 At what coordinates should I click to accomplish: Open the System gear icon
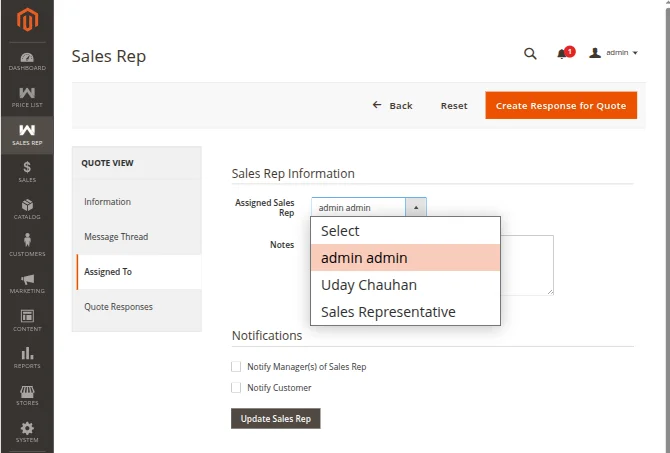coord(27,431)
